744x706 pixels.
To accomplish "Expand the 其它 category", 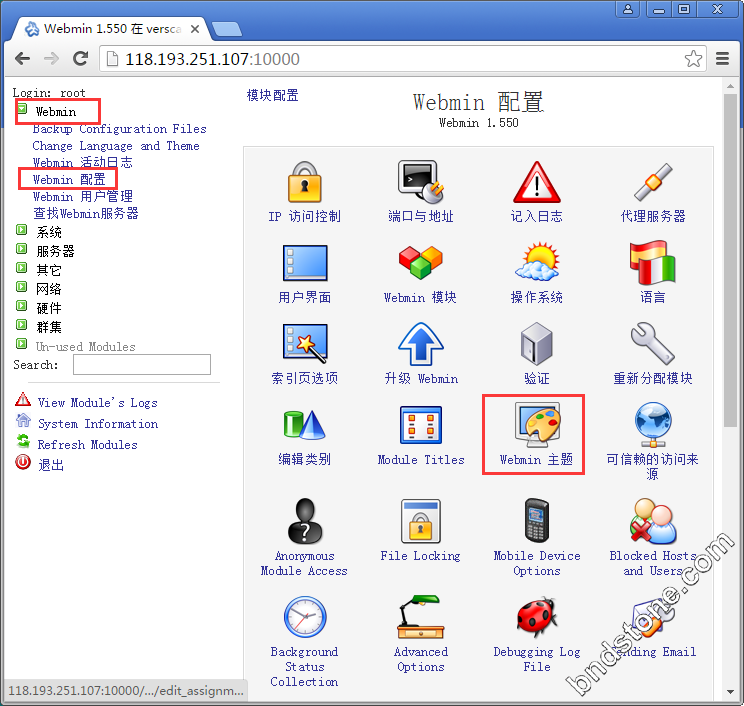I will click(x=21, y=268).
